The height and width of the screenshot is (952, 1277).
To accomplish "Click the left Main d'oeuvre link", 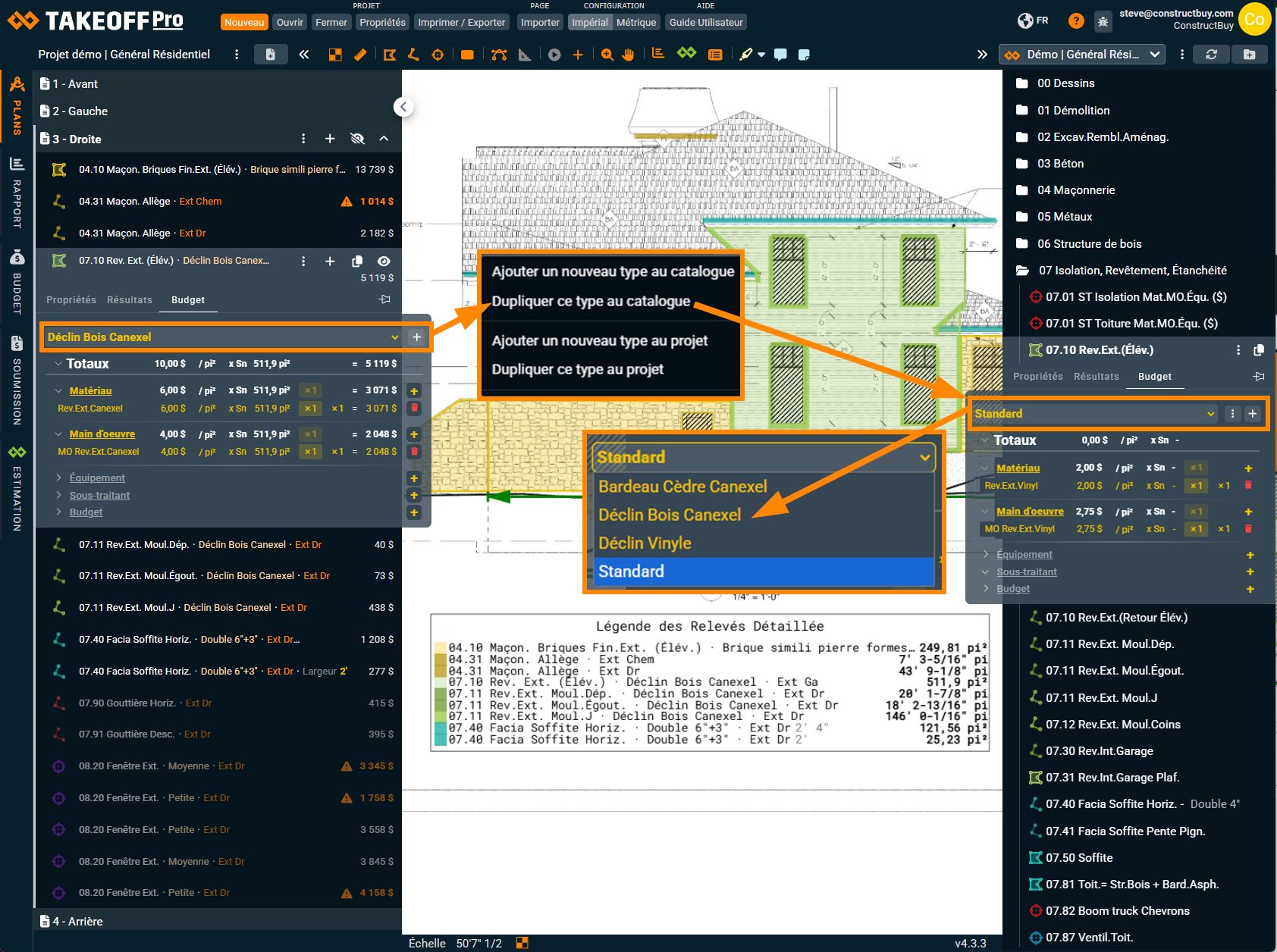I will coord(102,434).
